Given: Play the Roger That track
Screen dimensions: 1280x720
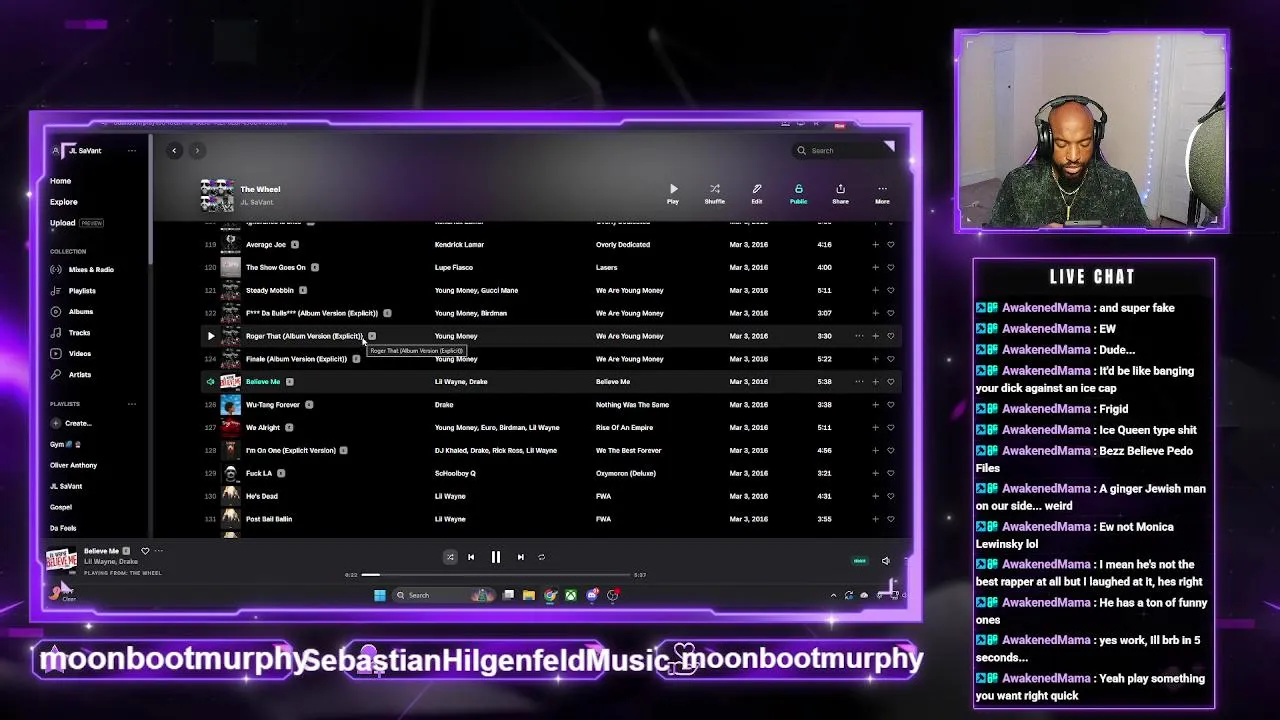Looking at the screenshot, I should coord(210,336).
